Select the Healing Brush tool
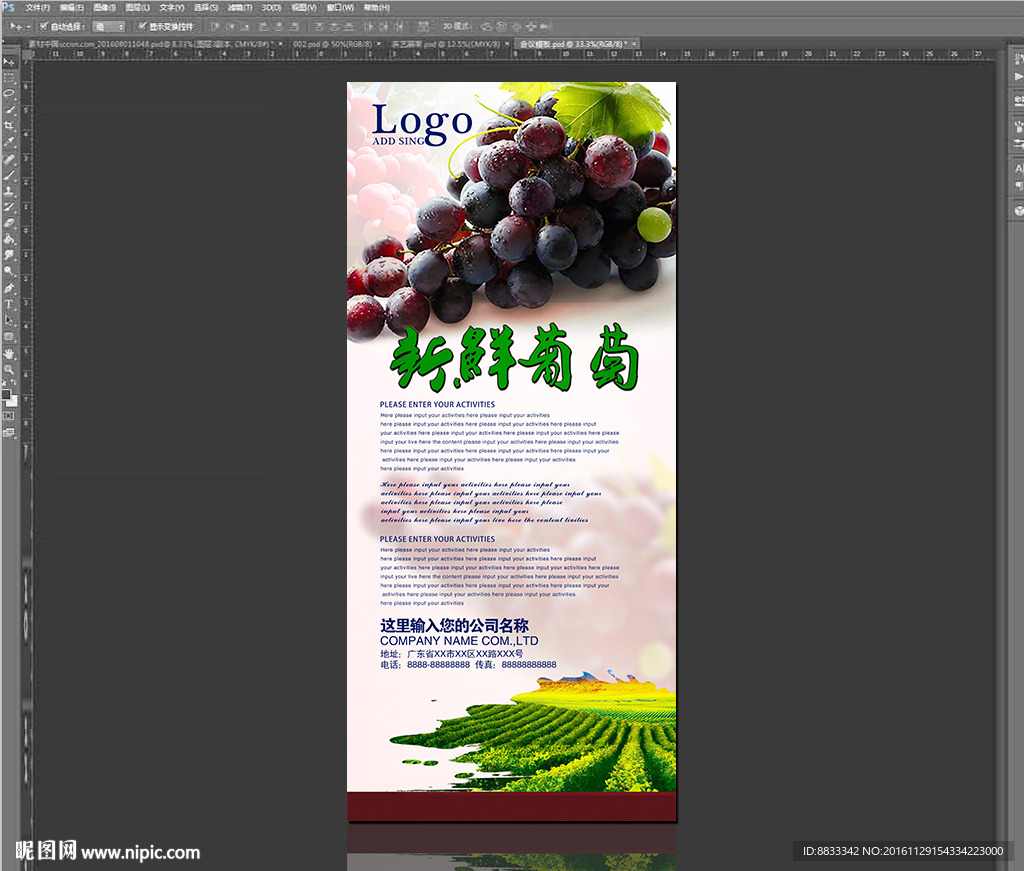1024x871 pixels. point(8,159)
